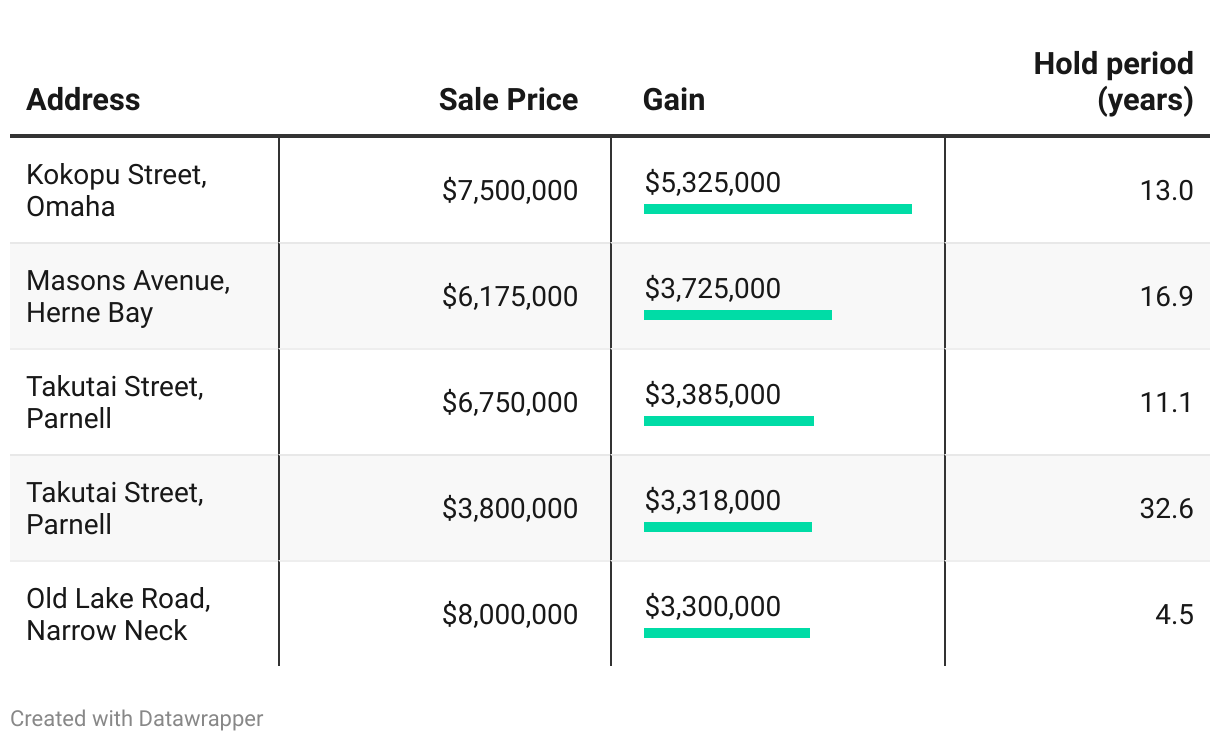Select the Kokopu Street, Omaha address cell
The image size is (1220, 742).
(x=116, y=190)
